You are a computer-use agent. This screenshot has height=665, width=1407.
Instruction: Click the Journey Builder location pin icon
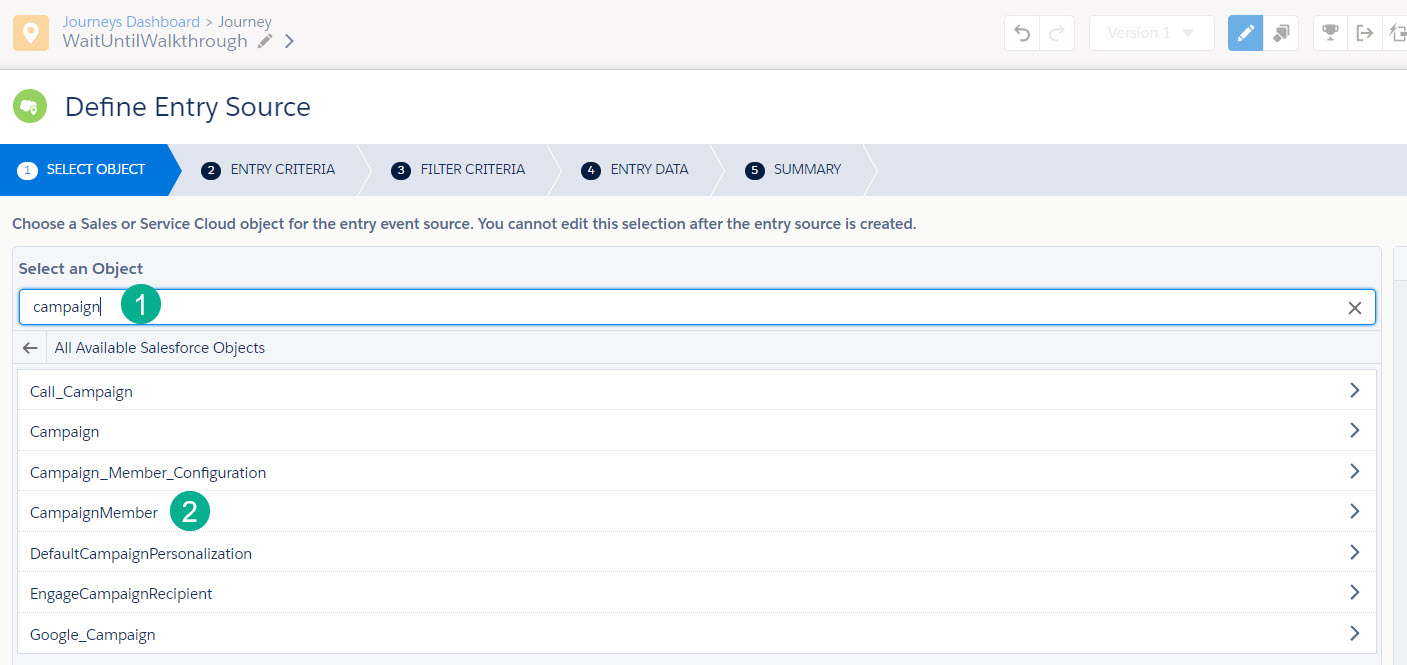click(x=28, y=32)
